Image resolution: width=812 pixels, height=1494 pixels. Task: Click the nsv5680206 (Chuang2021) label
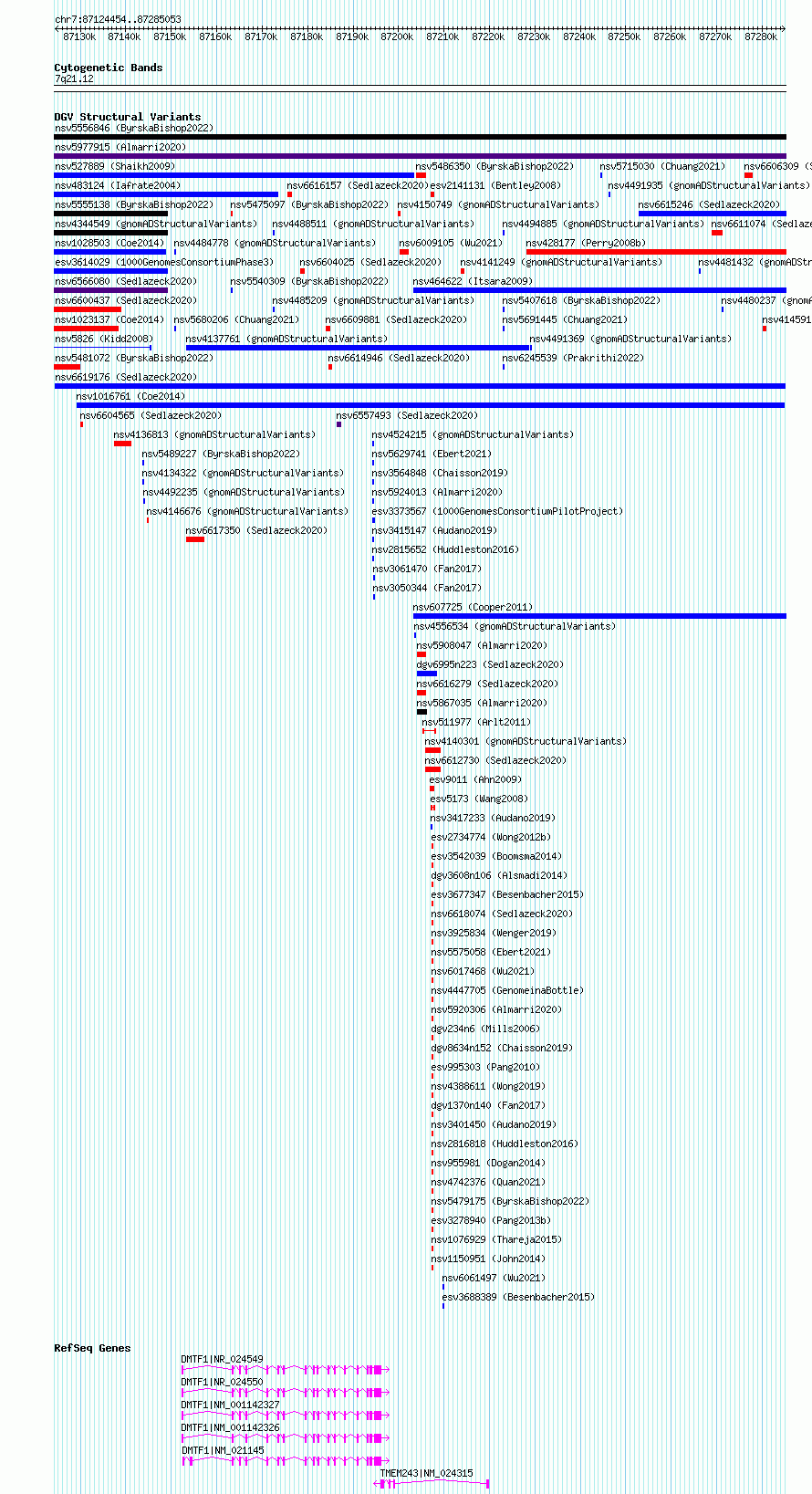click(236, 319)
